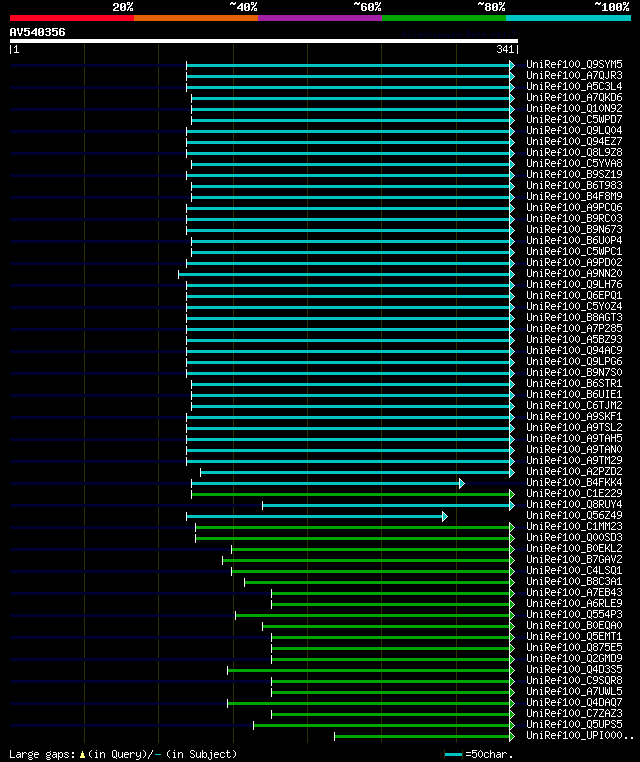640x762 pixels.
Task: Open the UniRef100_C1MM23 entry
Action: (574, 526)
